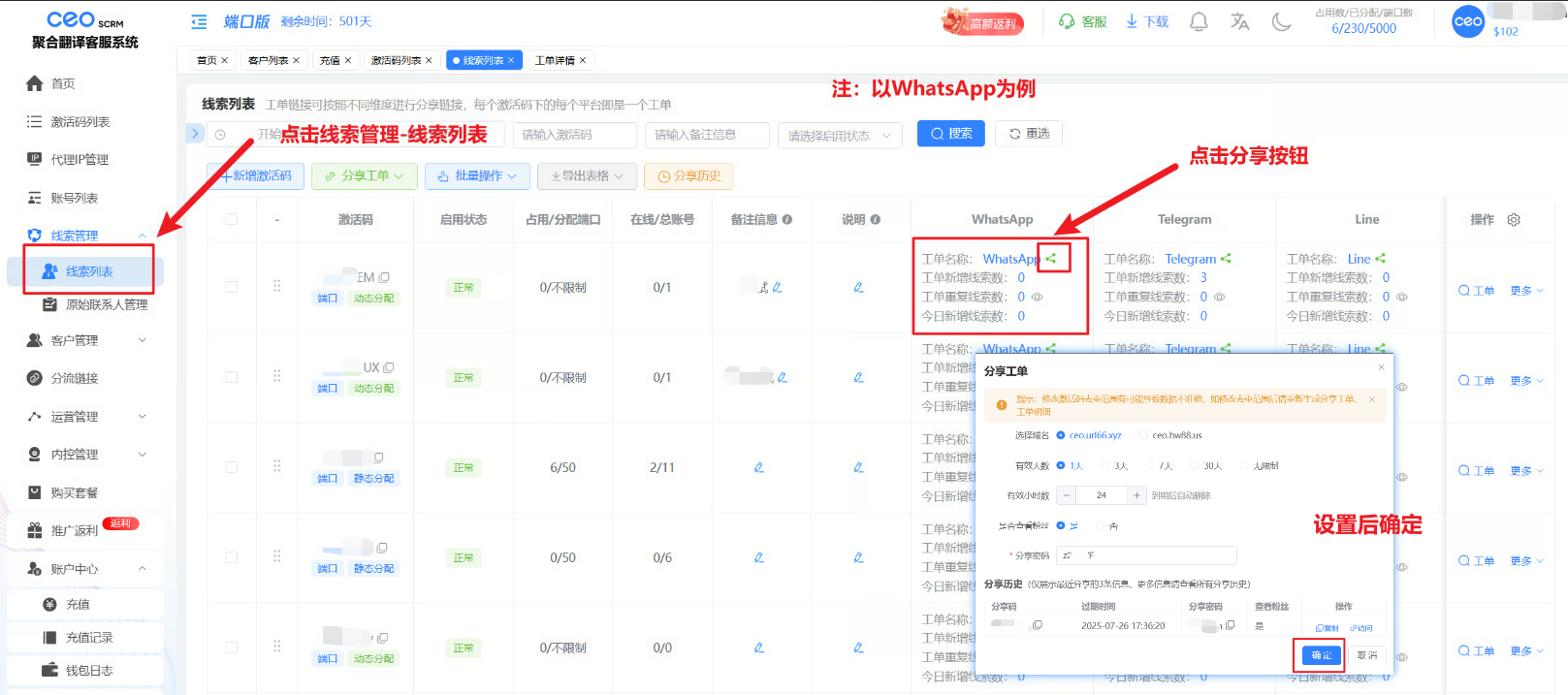Open the table column settings gear

(x=1514, y=220)
